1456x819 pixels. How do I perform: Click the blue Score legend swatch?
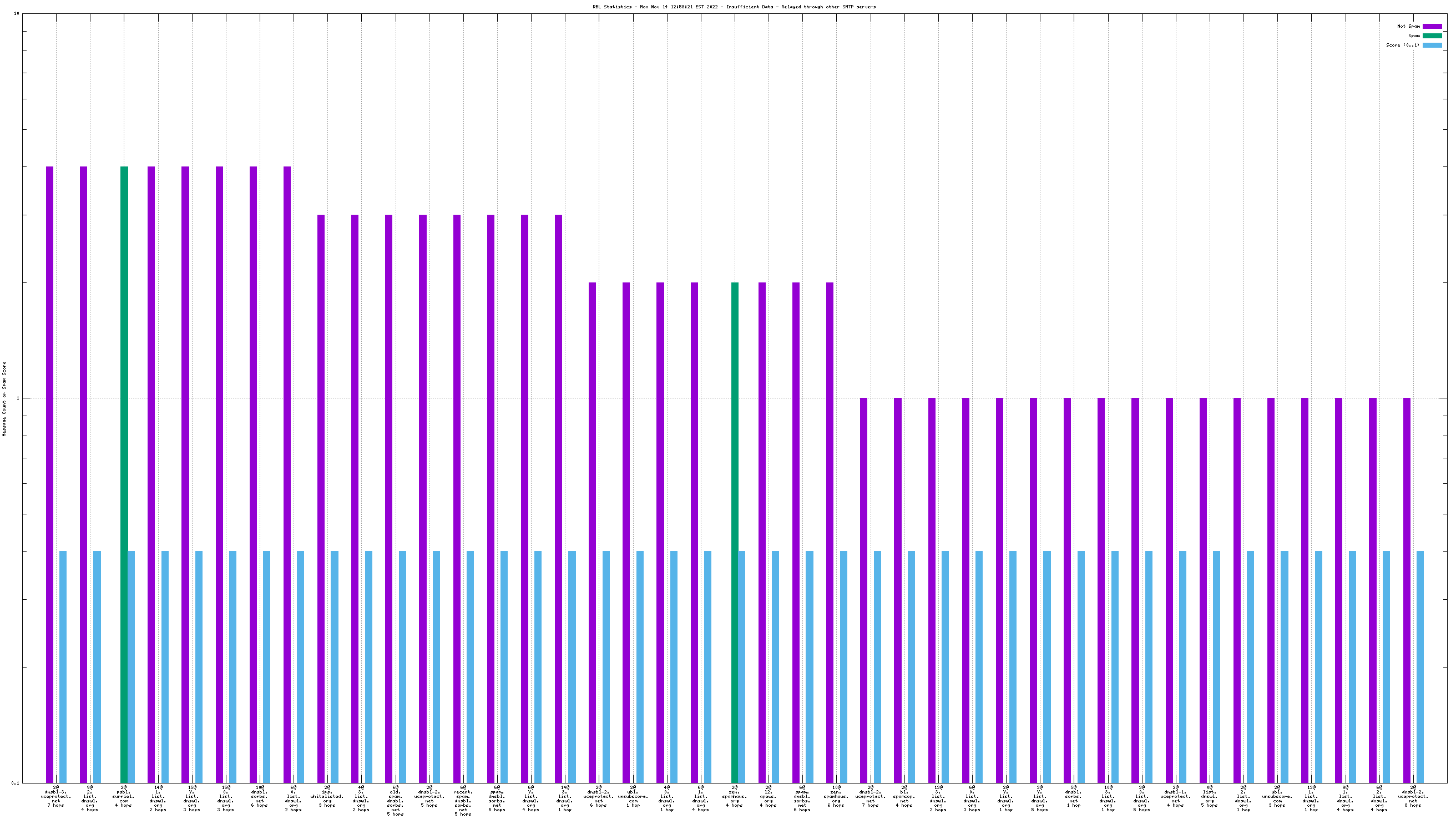(1432, 45)
